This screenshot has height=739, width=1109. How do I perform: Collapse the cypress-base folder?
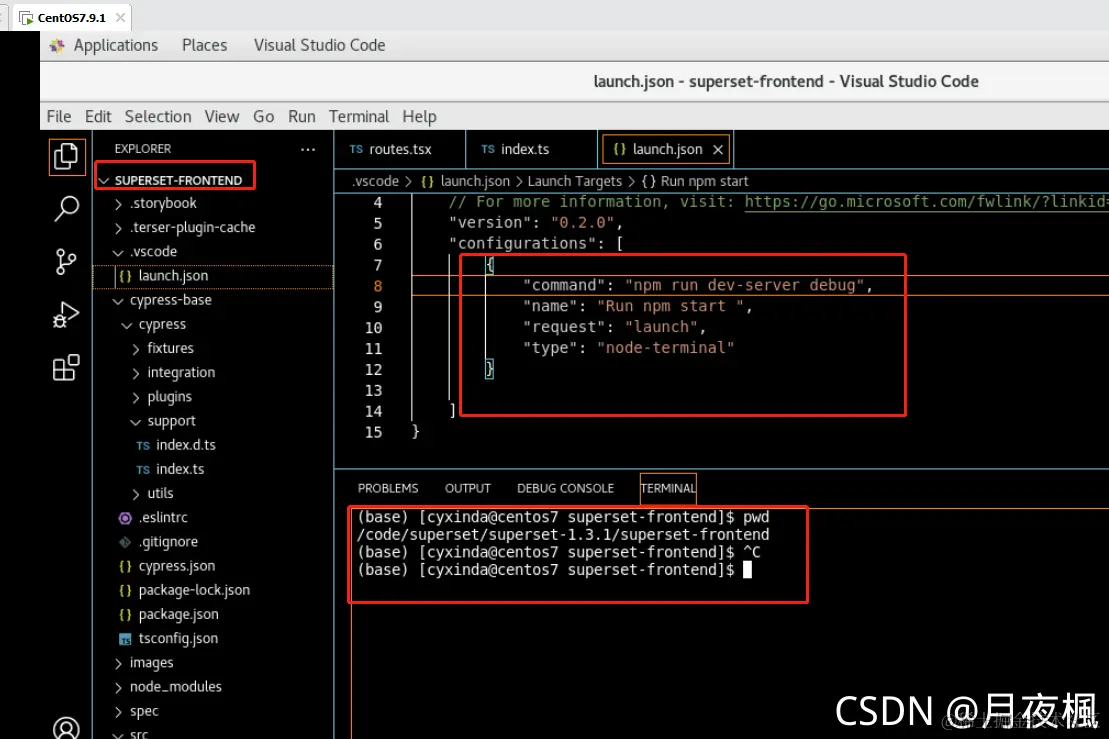click(x=118, y=301)
